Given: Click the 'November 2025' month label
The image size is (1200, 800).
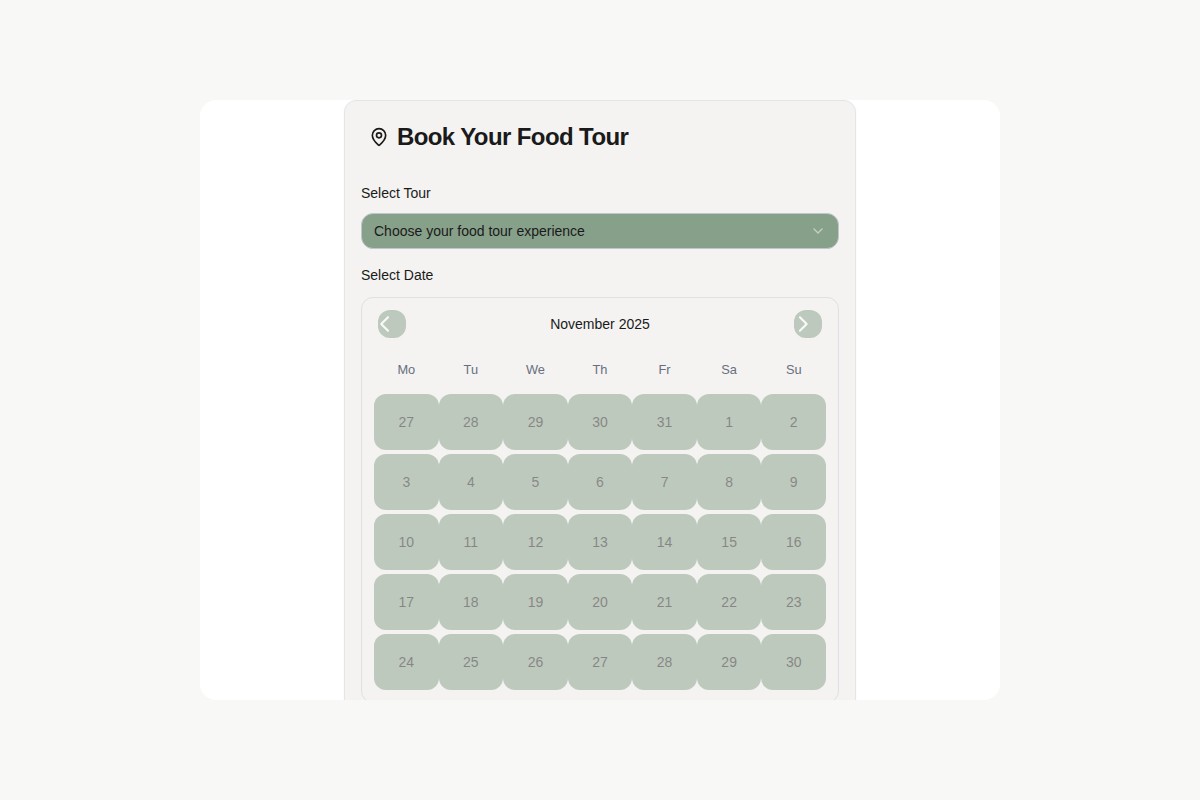Looking at the screenshot, I should click(600, 324).
